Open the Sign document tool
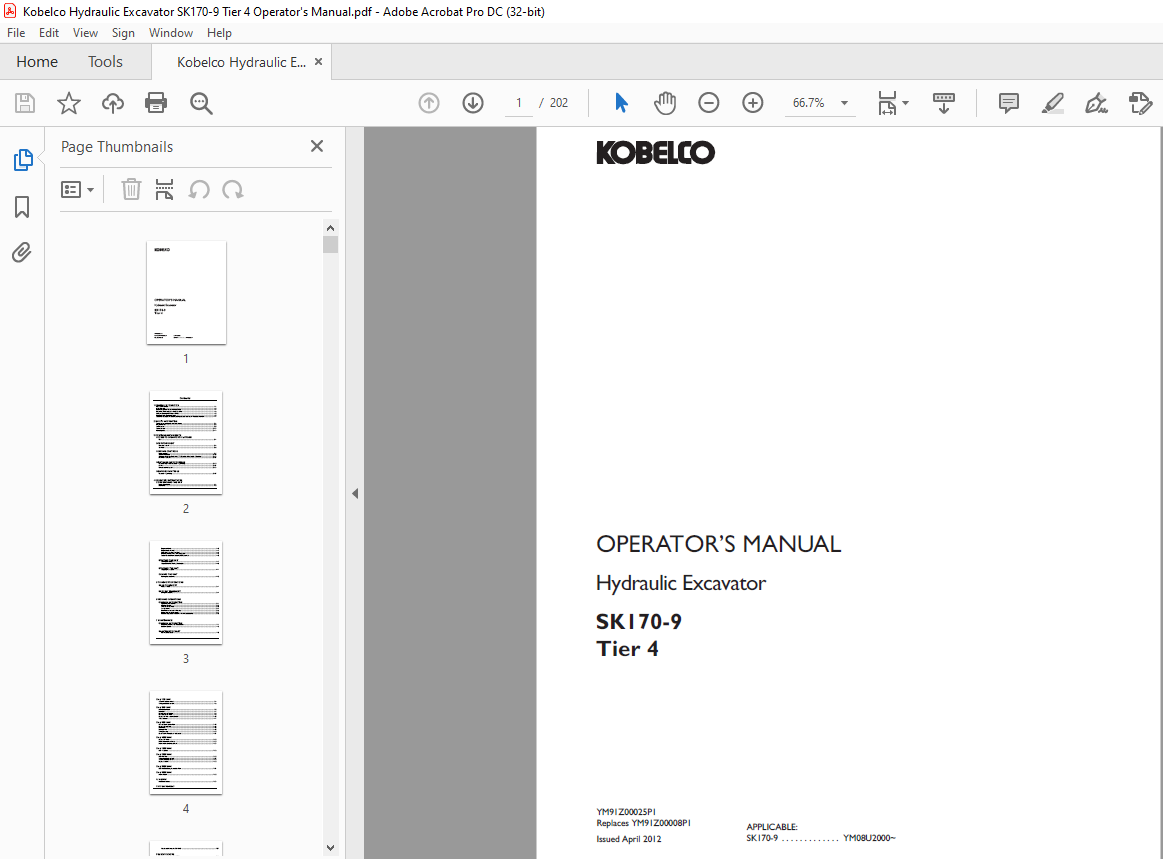1163x859 pixels. click(x=1096, y=103)
